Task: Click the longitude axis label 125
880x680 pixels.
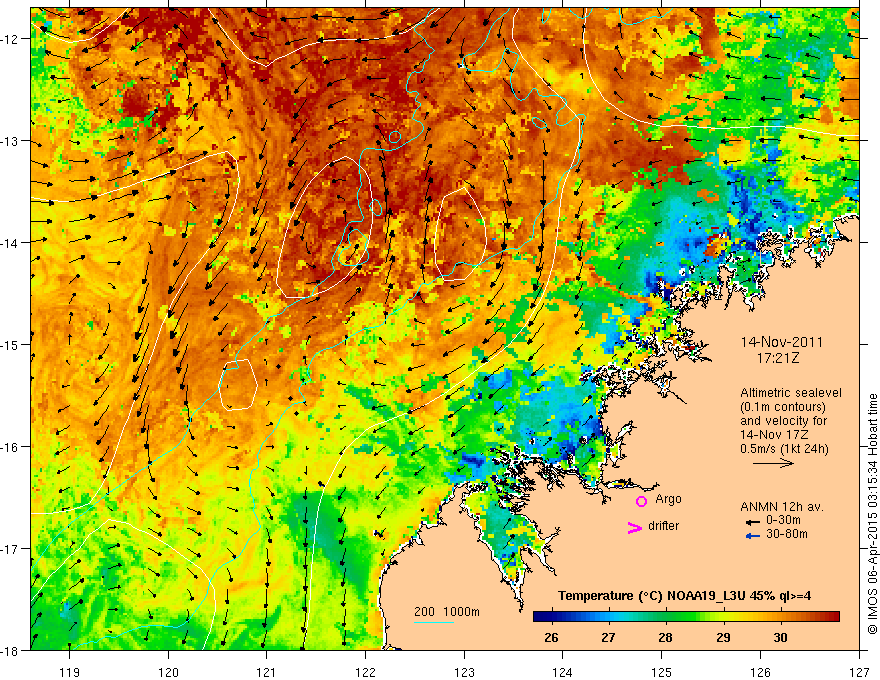Action: (x=662, y=672)
